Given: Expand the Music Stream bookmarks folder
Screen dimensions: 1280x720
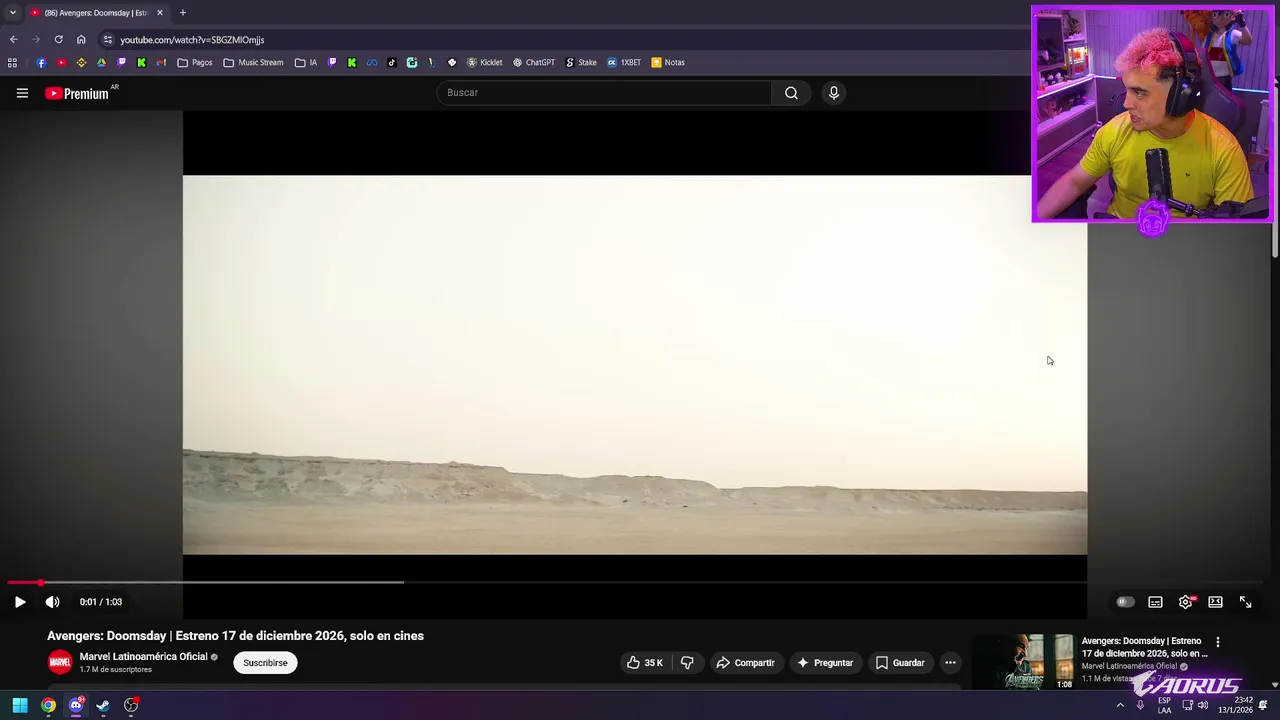Looking at the screenshot, I should coord(254,62).
